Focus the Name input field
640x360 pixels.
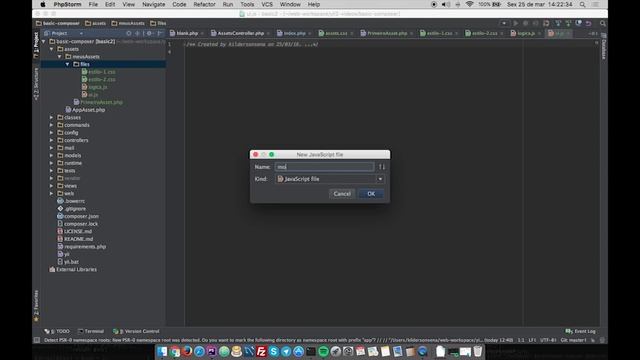[324, 167]
